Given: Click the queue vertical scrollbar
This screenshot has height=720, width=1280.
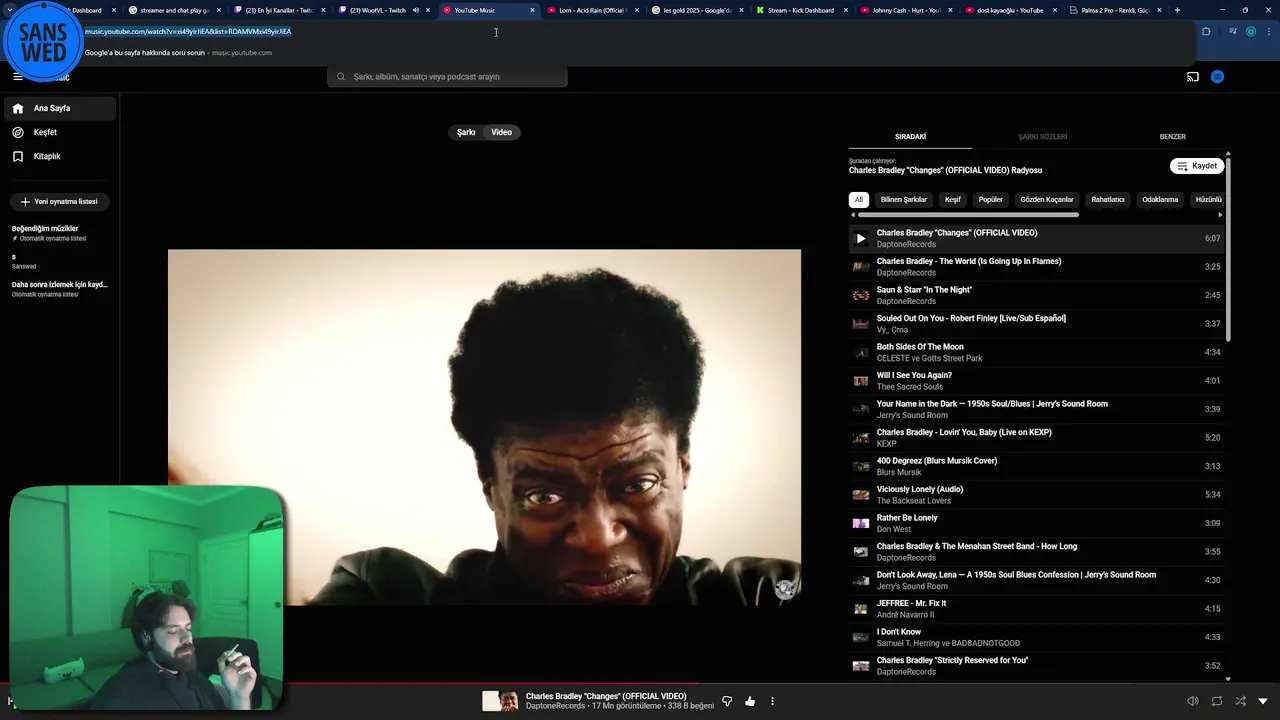Looking at the screenshot, I should coord(1228,250).
